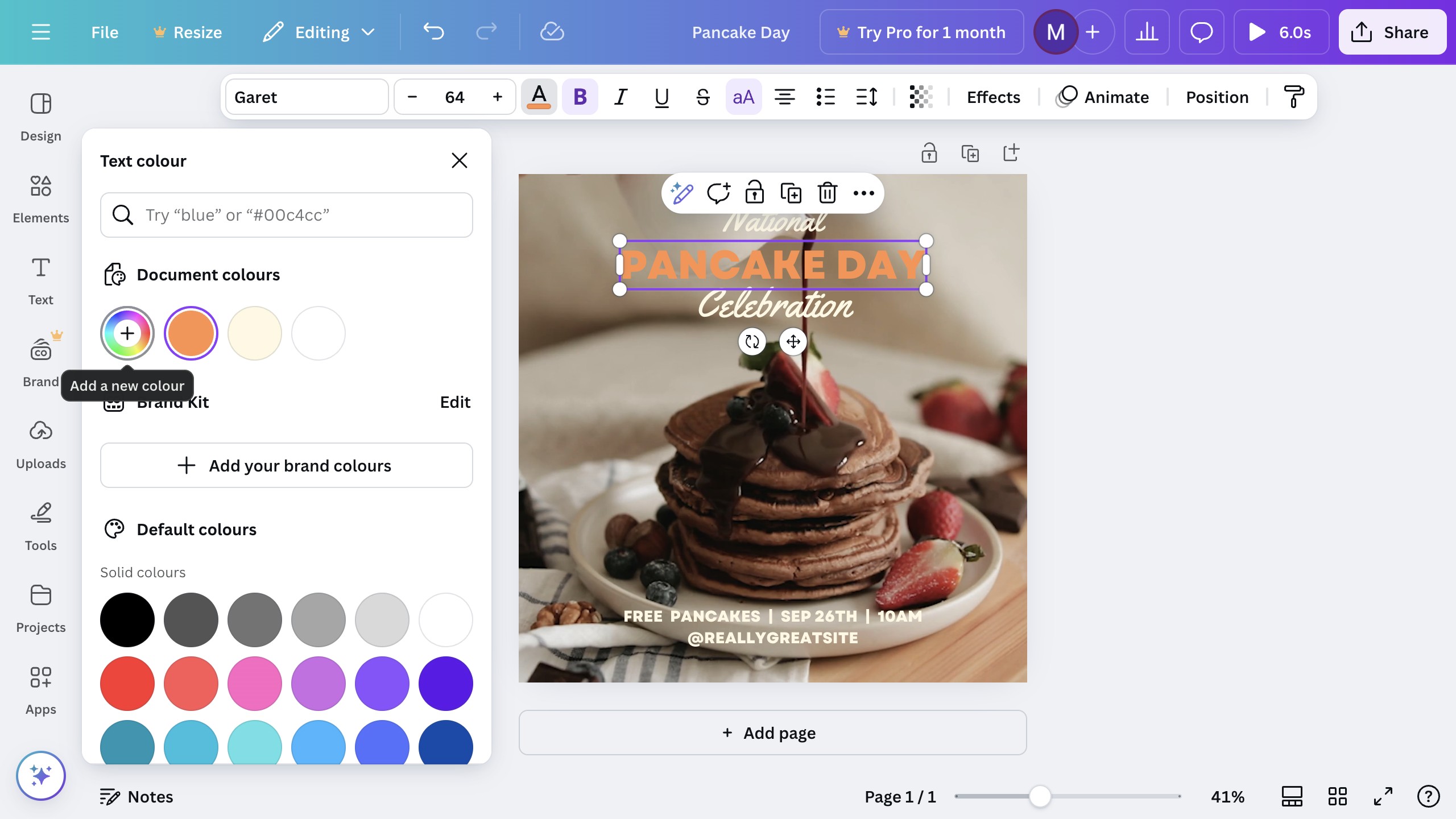Screen dimensions: 1456x819
Task: Close the Text colour panel
Action: point(460,161)
